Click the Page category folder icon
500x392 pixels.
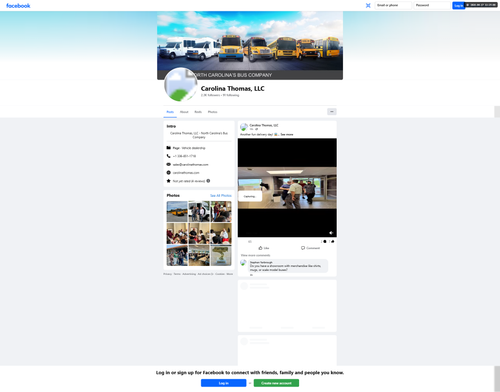tap(169, 148)
